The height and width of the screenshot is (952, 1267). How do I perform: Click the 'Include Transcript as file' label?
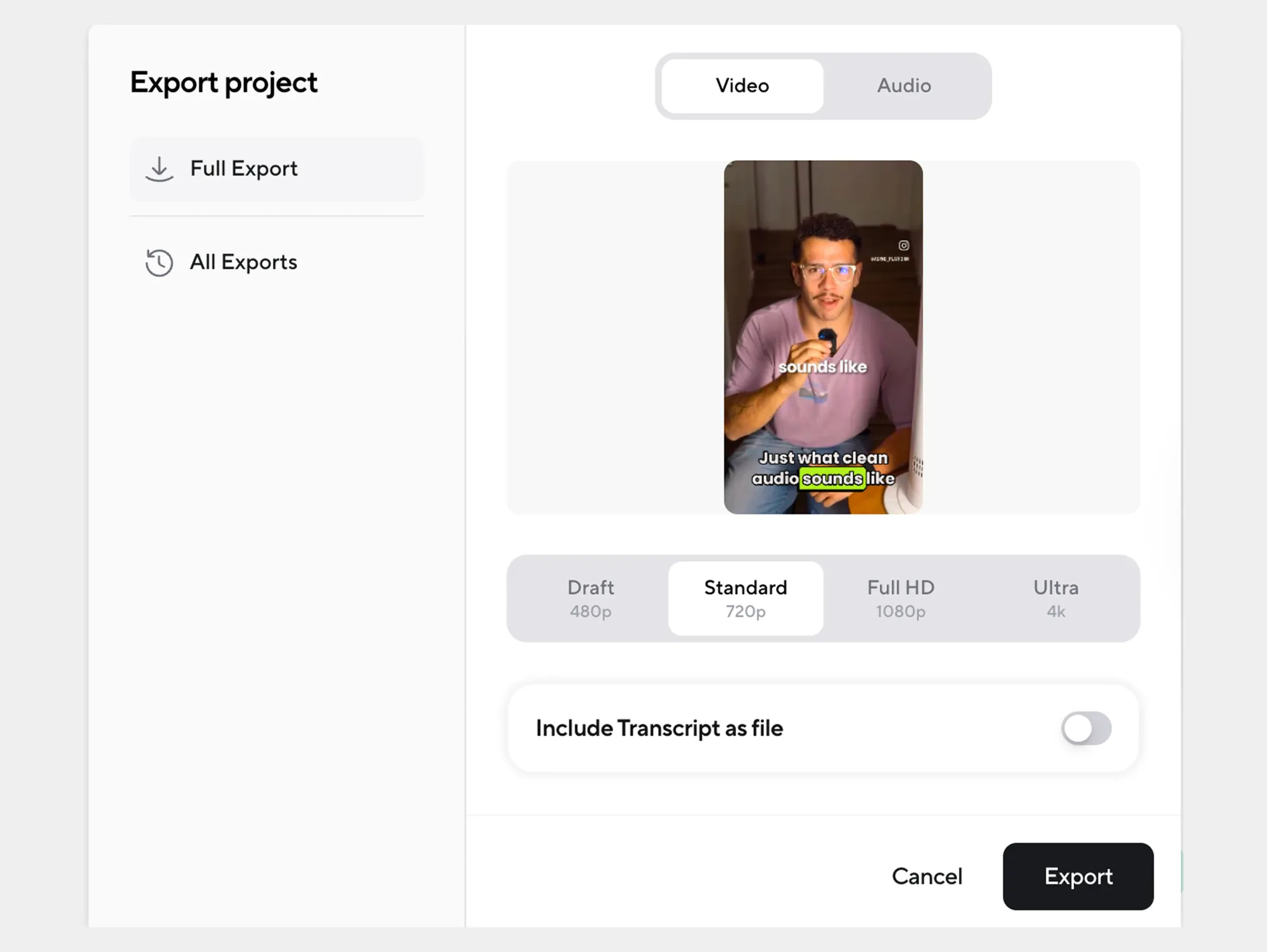click(659, 728)
